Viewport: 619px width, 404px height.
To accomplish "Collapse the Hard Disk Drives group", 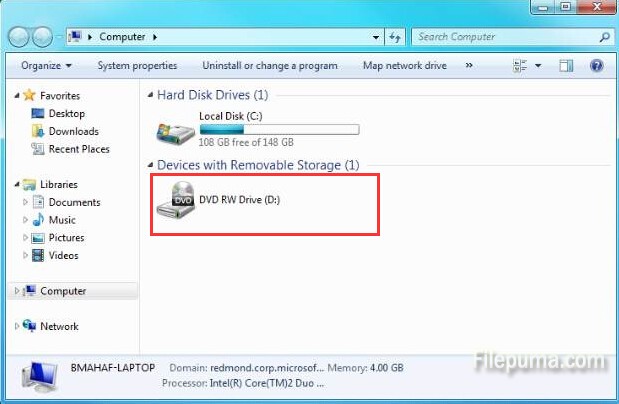I will pos(150,95).
